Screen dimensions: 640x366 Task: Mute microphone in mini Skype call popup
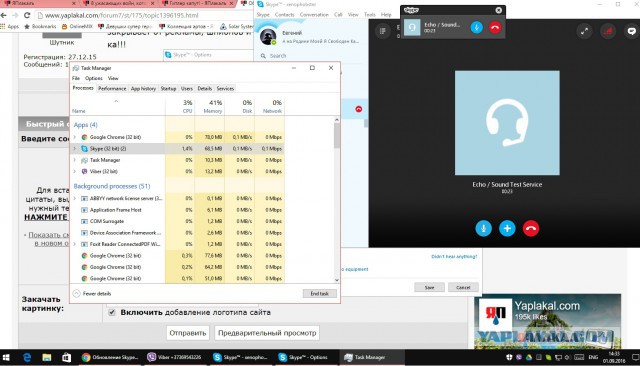coord(476,27)
